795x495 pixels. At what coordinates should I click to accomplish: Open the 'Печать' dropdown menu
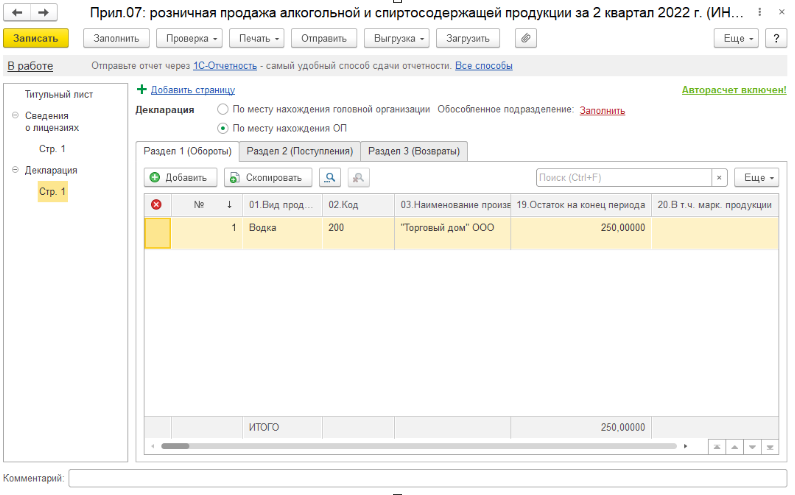click(256, 38)
